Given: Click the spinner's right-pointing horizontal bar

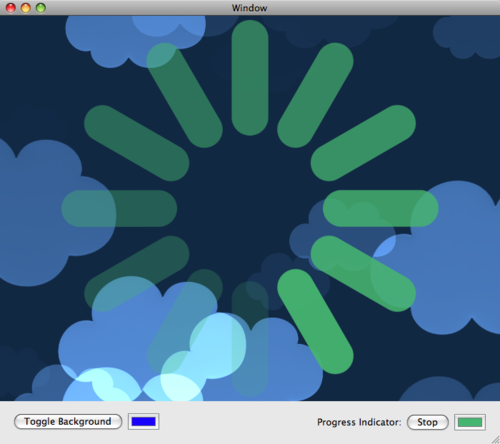Looking at the screenshot, I should (x=381, y=209).
